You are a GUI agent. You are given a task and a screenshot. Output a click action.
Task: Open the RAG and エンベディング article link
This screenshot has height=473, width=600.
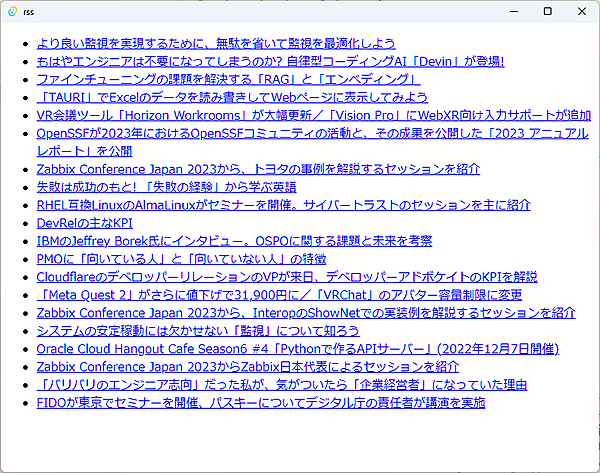click(228, 79)
